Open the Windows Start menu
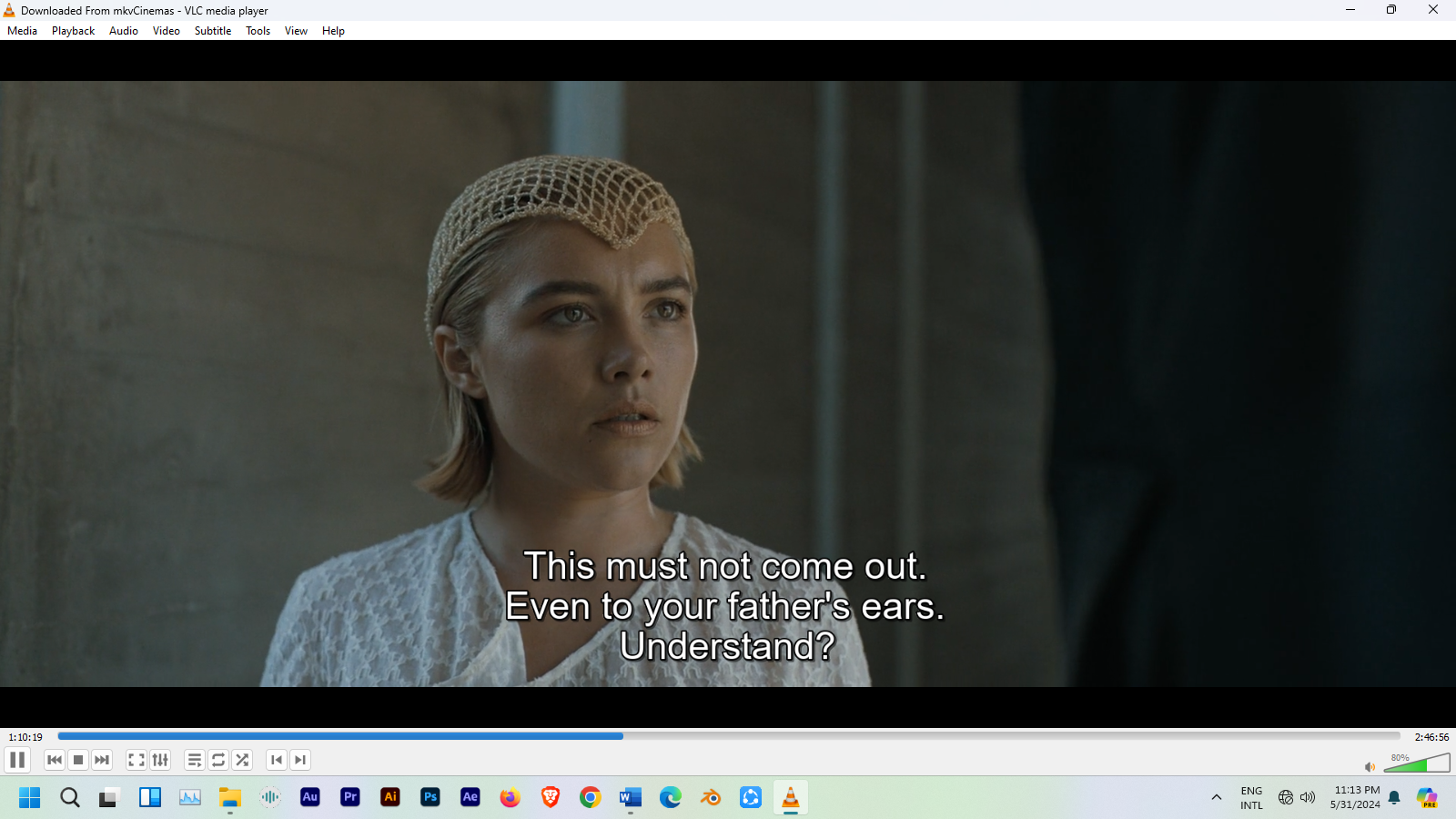The image size is (1456, 819). (x=30, y=797)
